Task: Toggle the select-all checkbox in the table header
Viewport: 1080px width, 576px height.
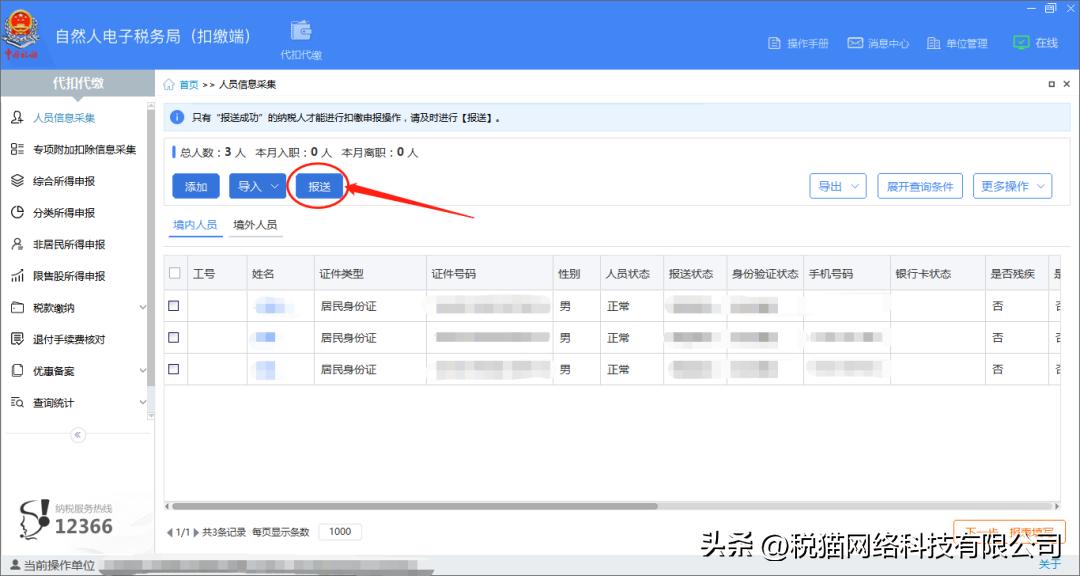Action: click(x=173, y=272)
